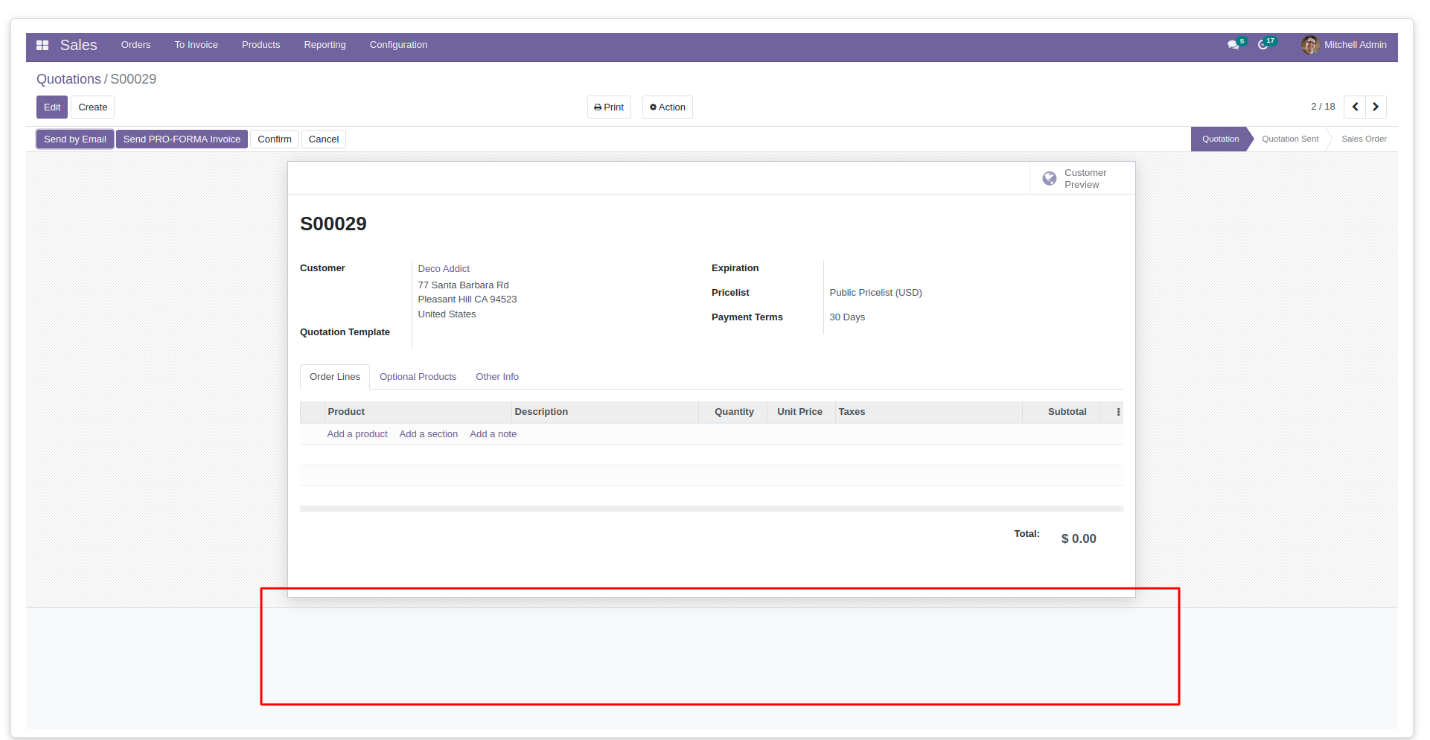Open the Deco Addict customer link

tap(444, 269)
